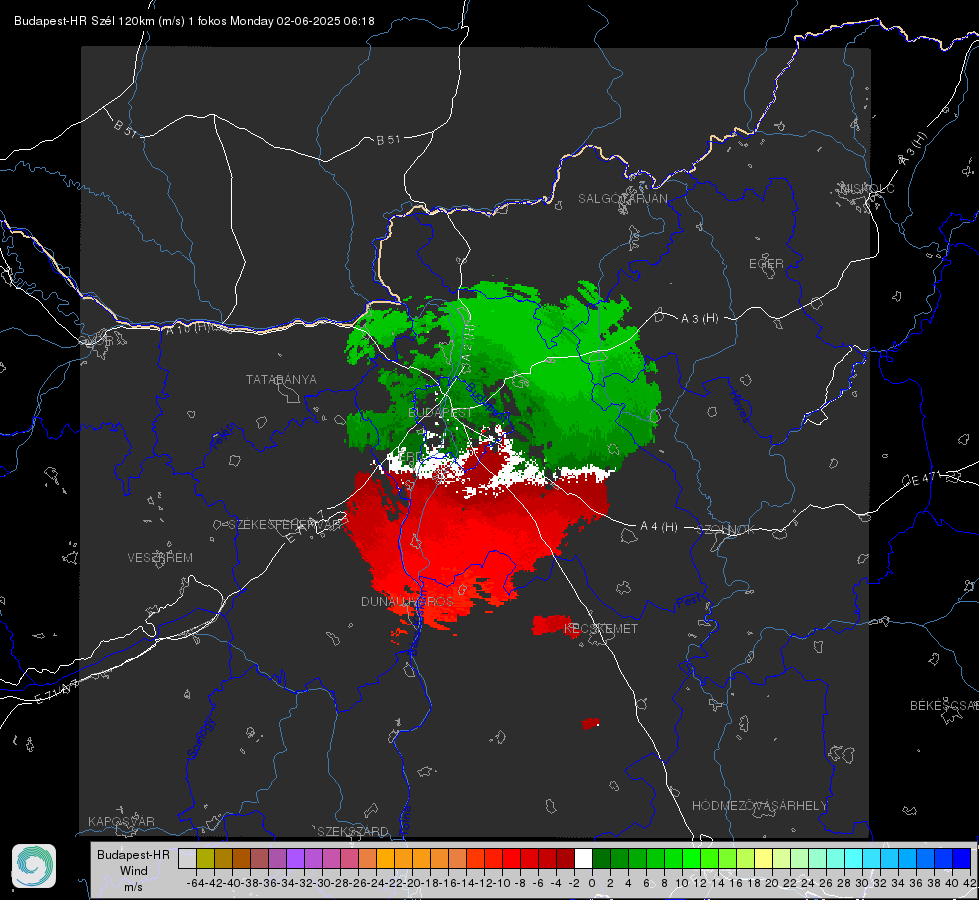The width and height of the screenshot is (979, 900).
Task: Click the 42 value on the legend scale
Action: point(970,883)
